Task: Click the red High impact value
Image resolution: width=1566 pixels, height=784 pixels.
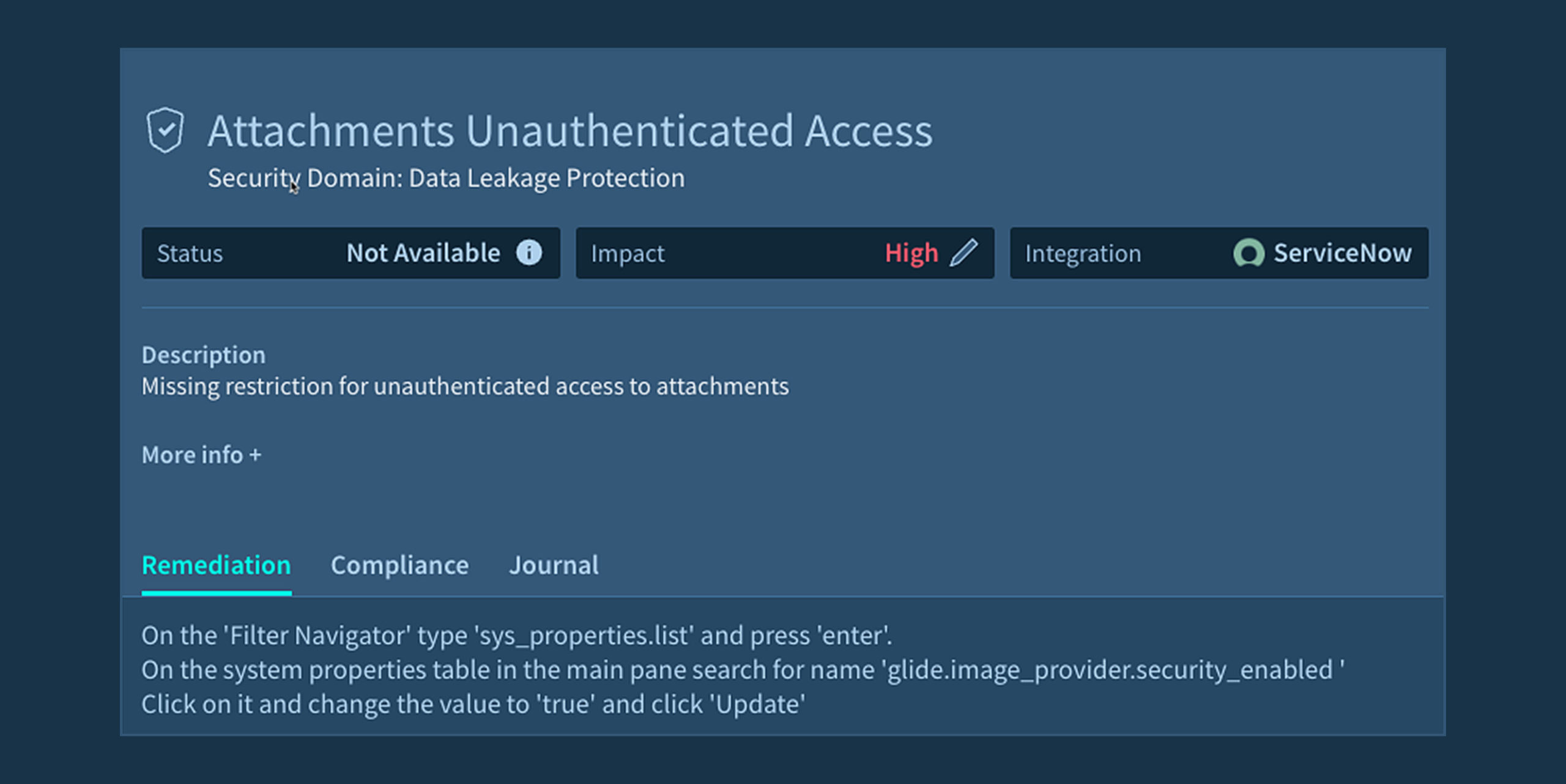Action: click(911, 253)
